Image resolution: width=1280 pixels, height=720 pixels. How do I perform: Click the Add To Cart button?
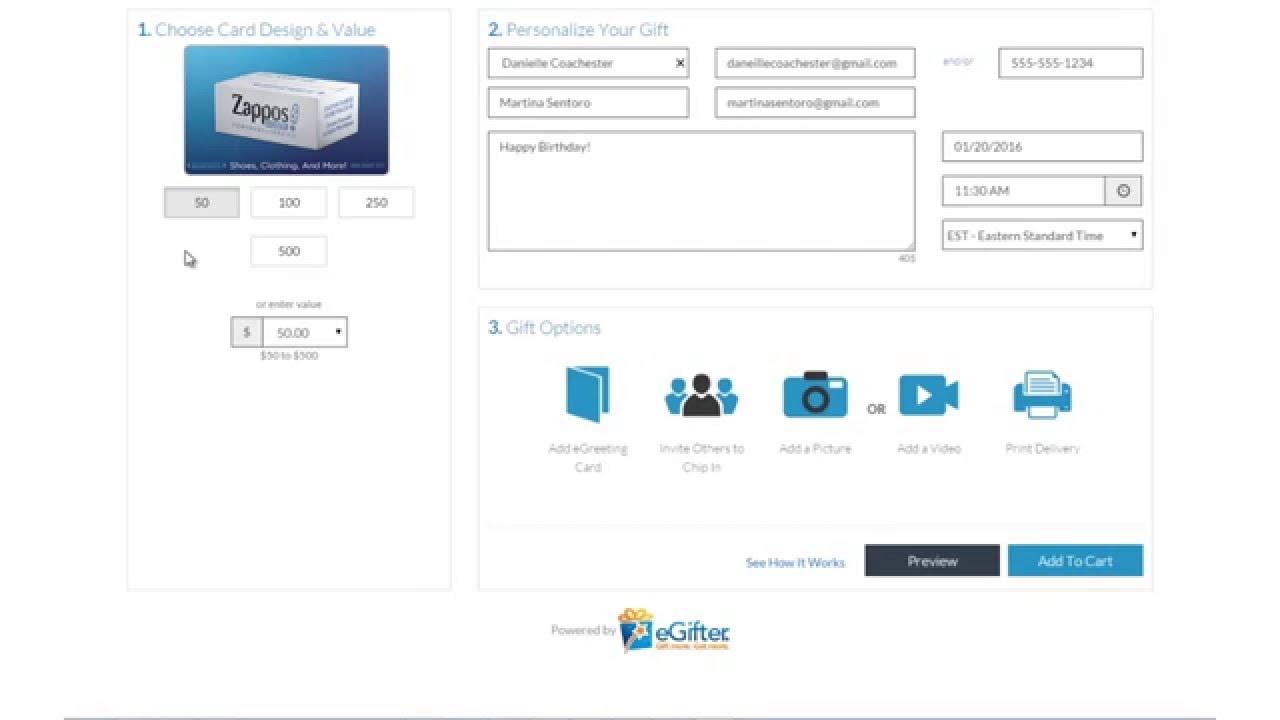coord(1075,561)
